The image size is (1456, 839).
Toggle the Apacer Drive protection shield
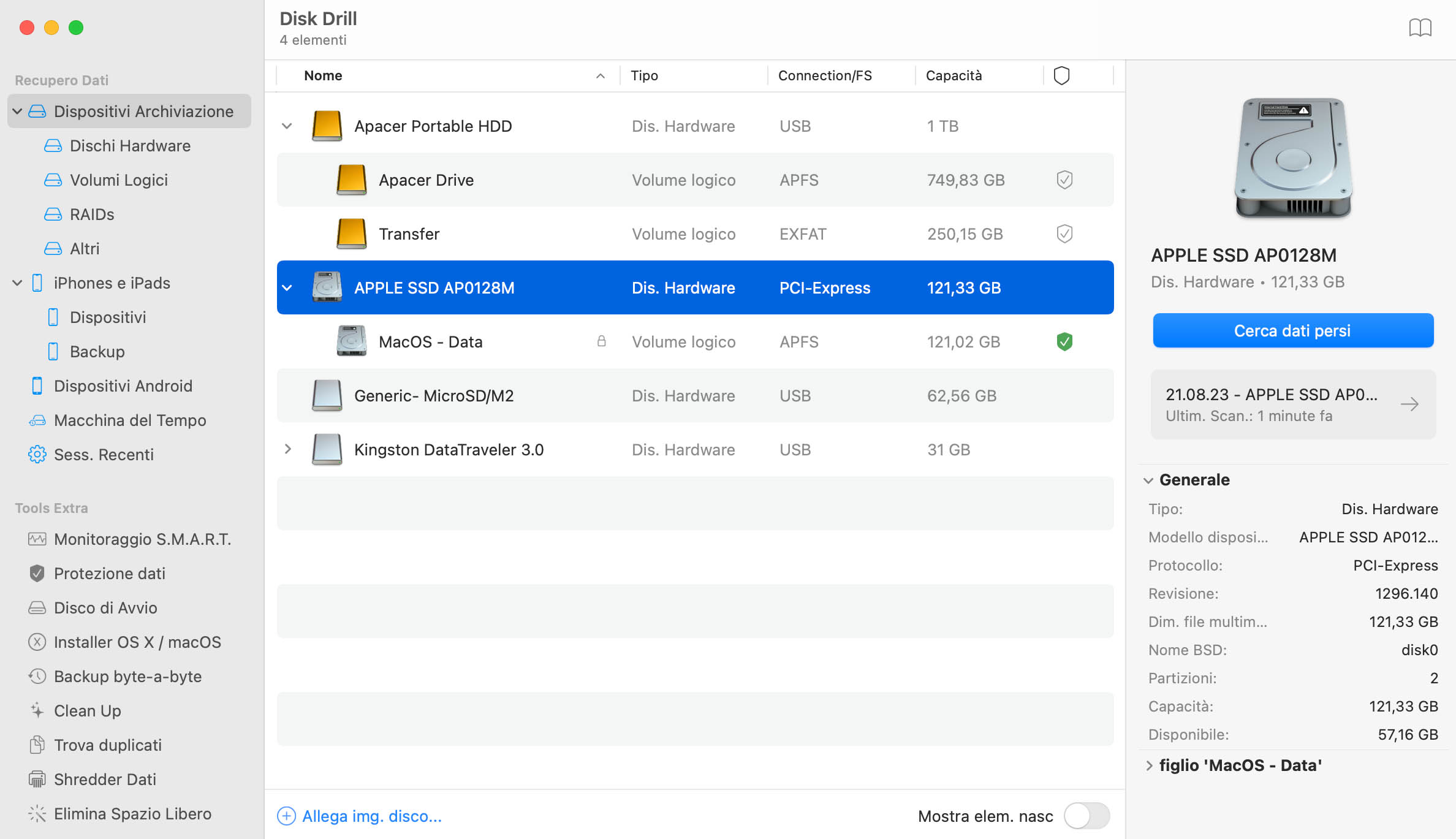(x=1064, y=180)
